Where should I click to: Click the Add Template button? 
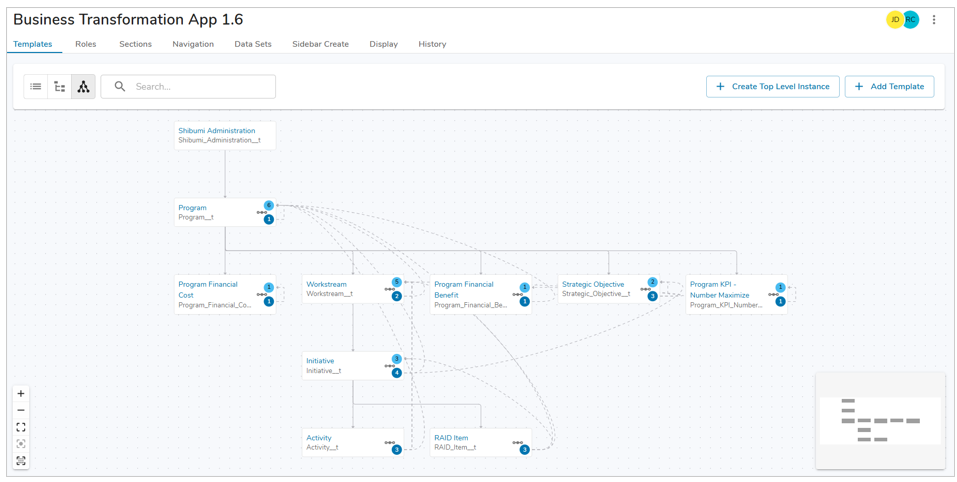click(889, 87)
